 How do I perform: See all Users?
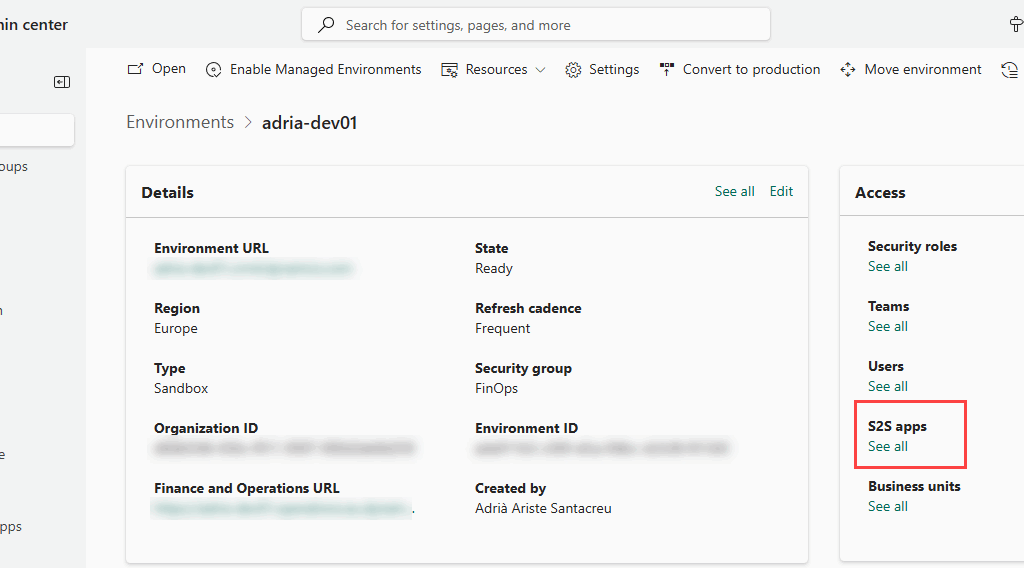[888, 387]
